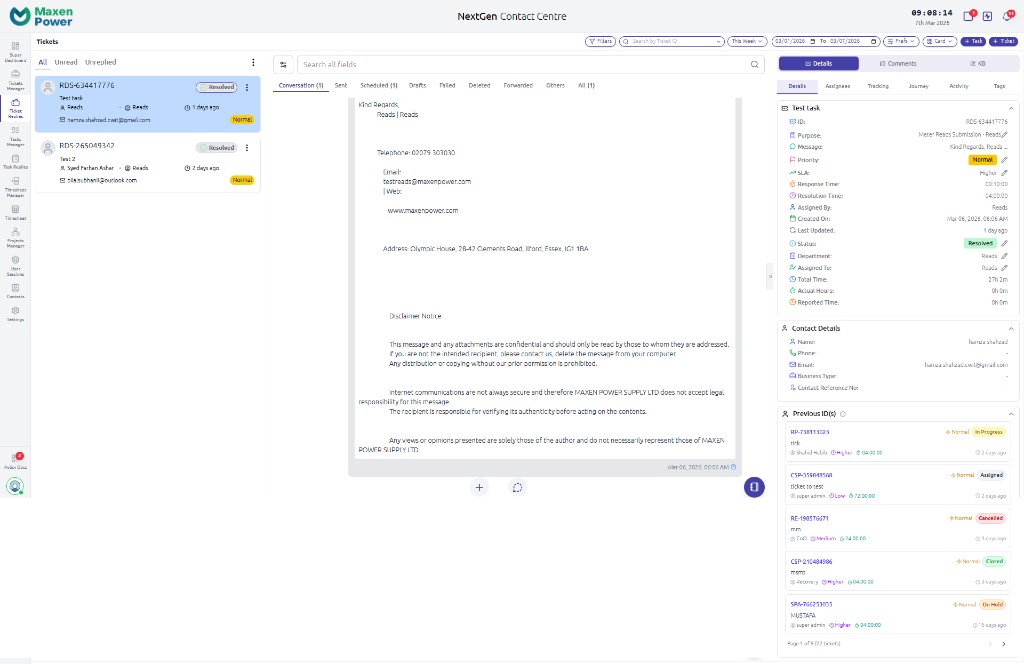Click the Search by Ticket ID field

670,41
